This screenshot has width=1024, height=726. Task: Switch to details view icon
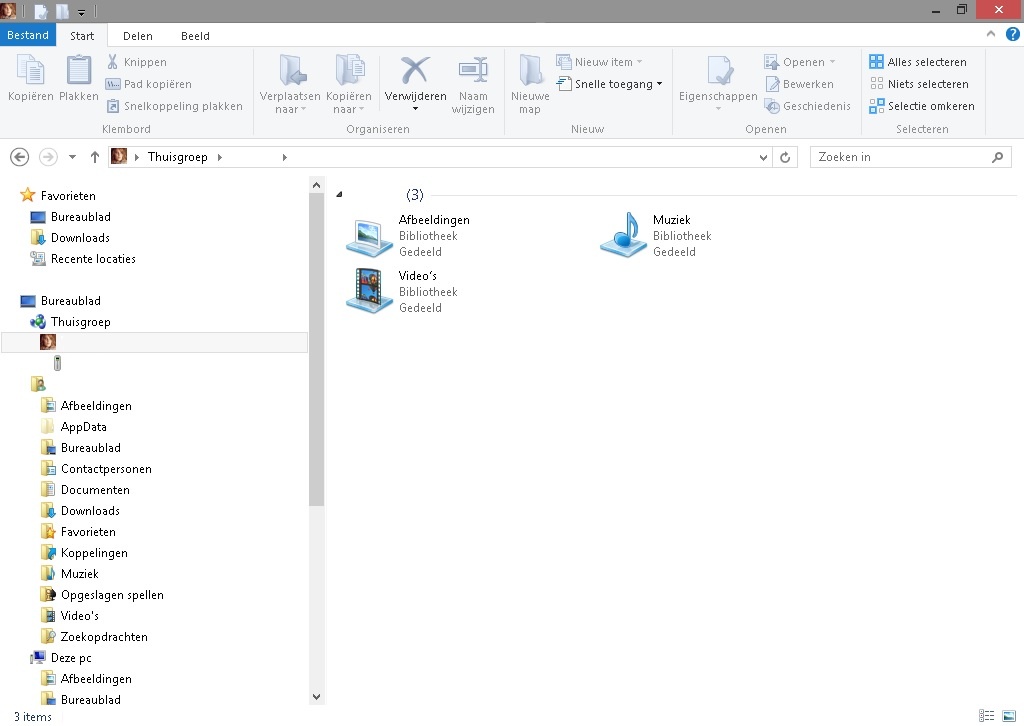click(x=986, y=716)
